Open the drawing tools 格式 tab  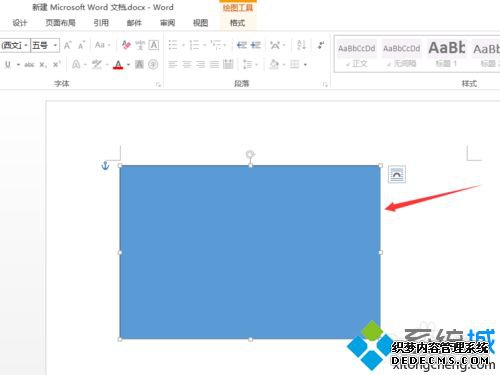[237, 23]
